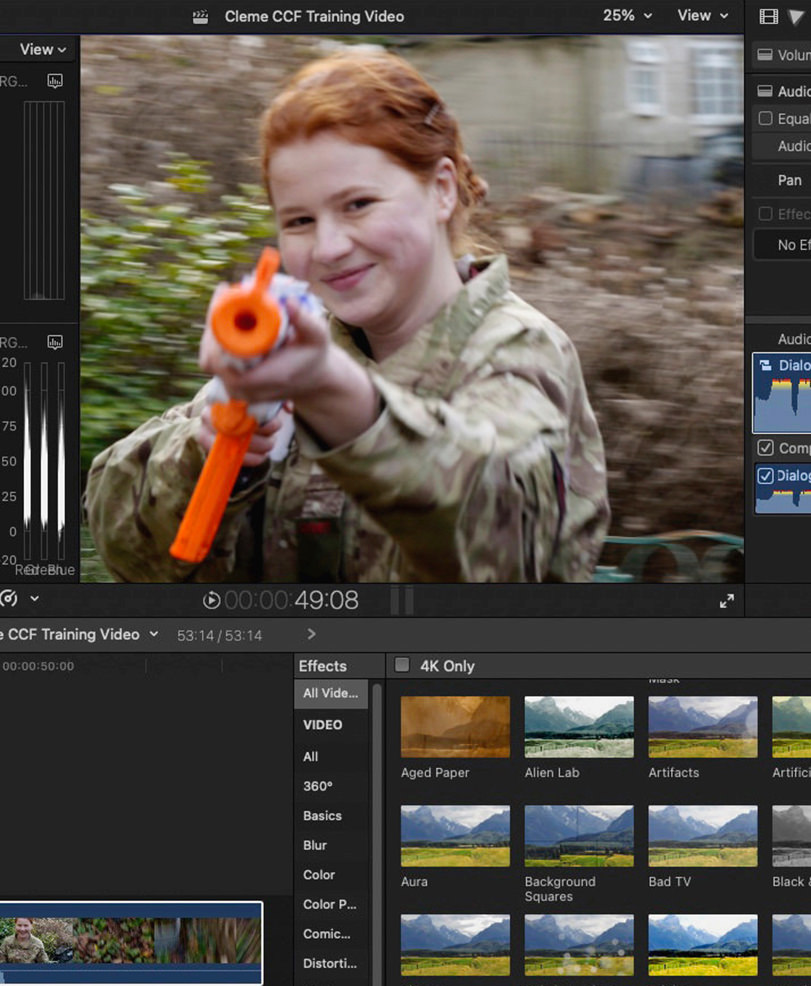Image resolution: width=811 pixels, height=986 pixels.
Task: Select the Alien Lab effect thumbnail
Action: (x=579, y=727)
